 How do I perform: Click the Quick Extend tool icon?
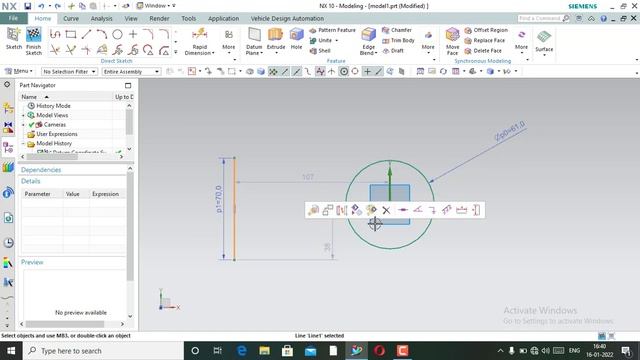[x=71, y=50]
